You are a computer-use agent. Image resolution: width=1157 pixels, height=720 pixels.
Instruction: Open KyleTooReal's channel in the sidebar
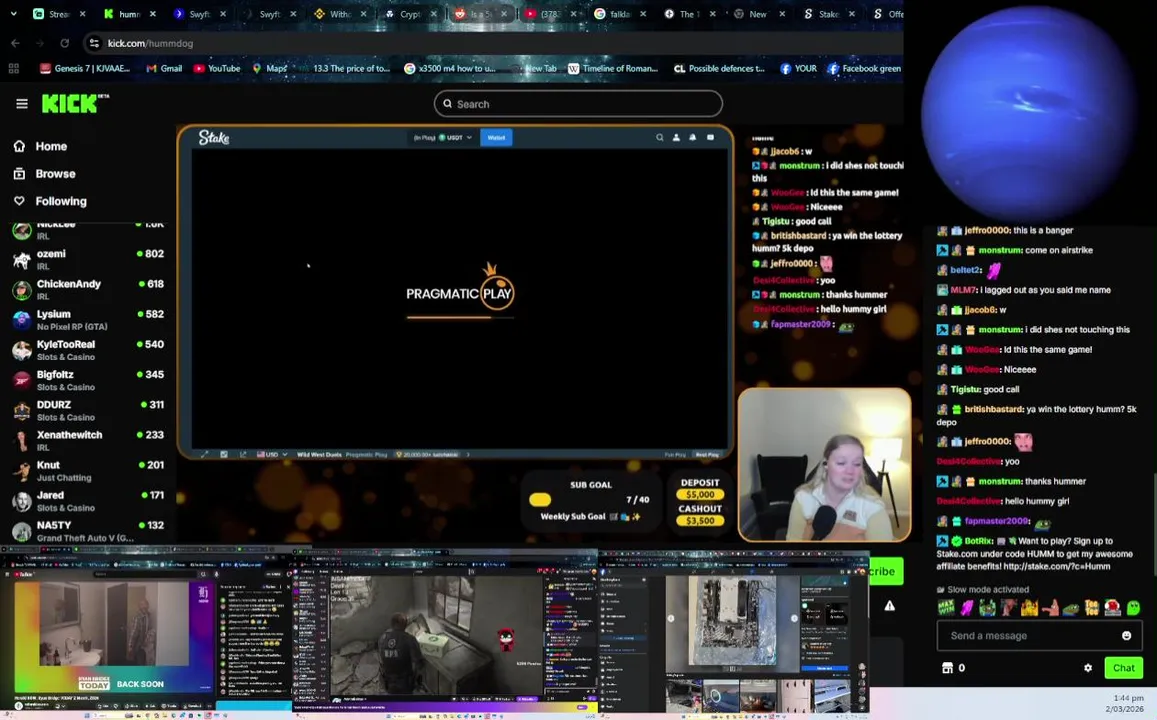coord(89,350)
